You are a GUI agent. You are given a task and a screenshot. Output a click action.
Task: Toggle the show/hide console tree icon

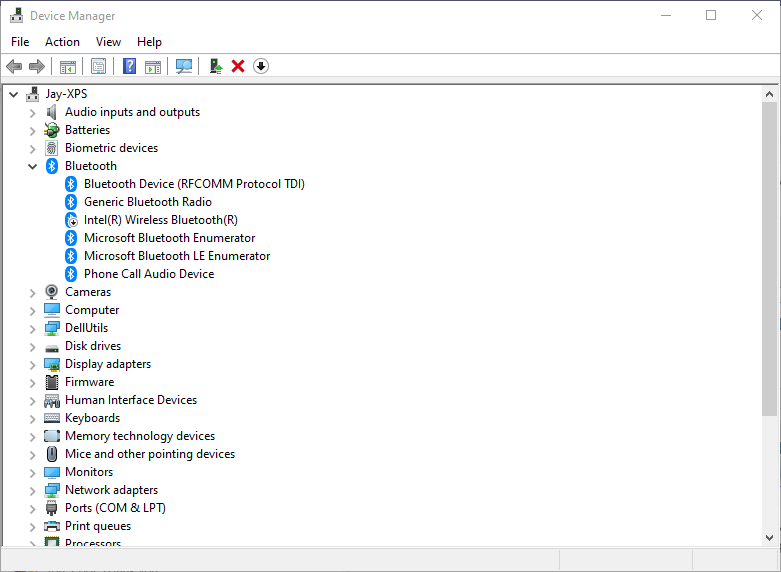click(68, 66)
